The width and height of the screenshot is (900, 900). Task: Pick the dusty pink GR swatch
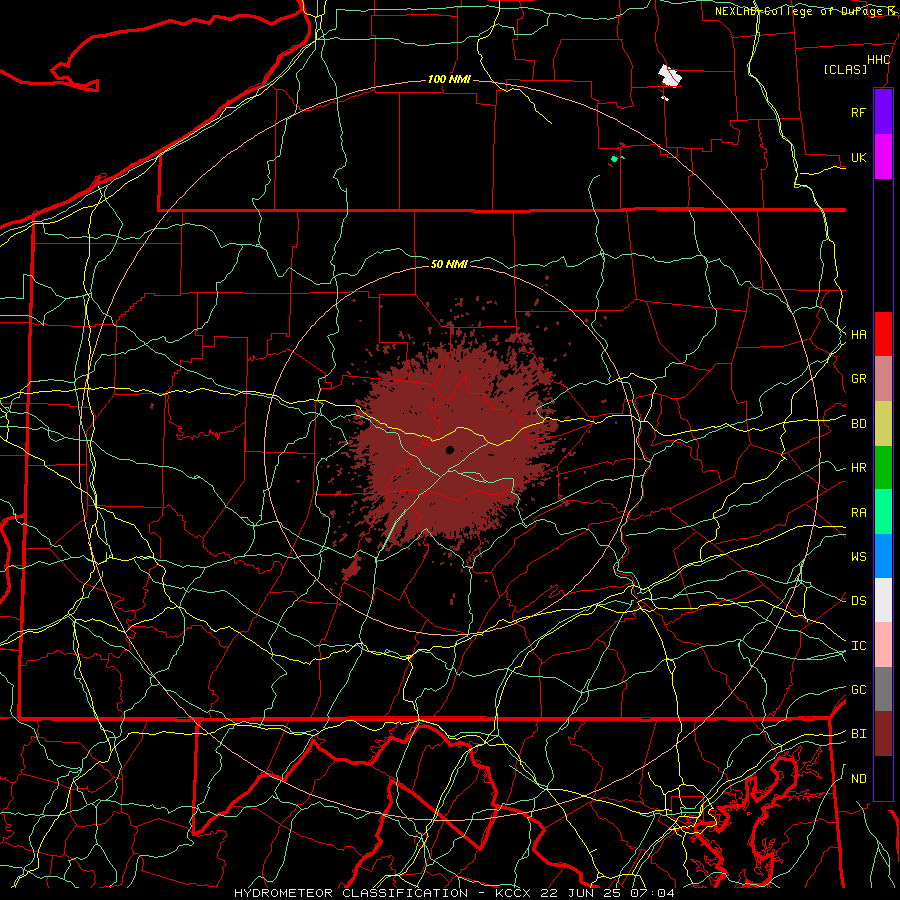(883, 378)
